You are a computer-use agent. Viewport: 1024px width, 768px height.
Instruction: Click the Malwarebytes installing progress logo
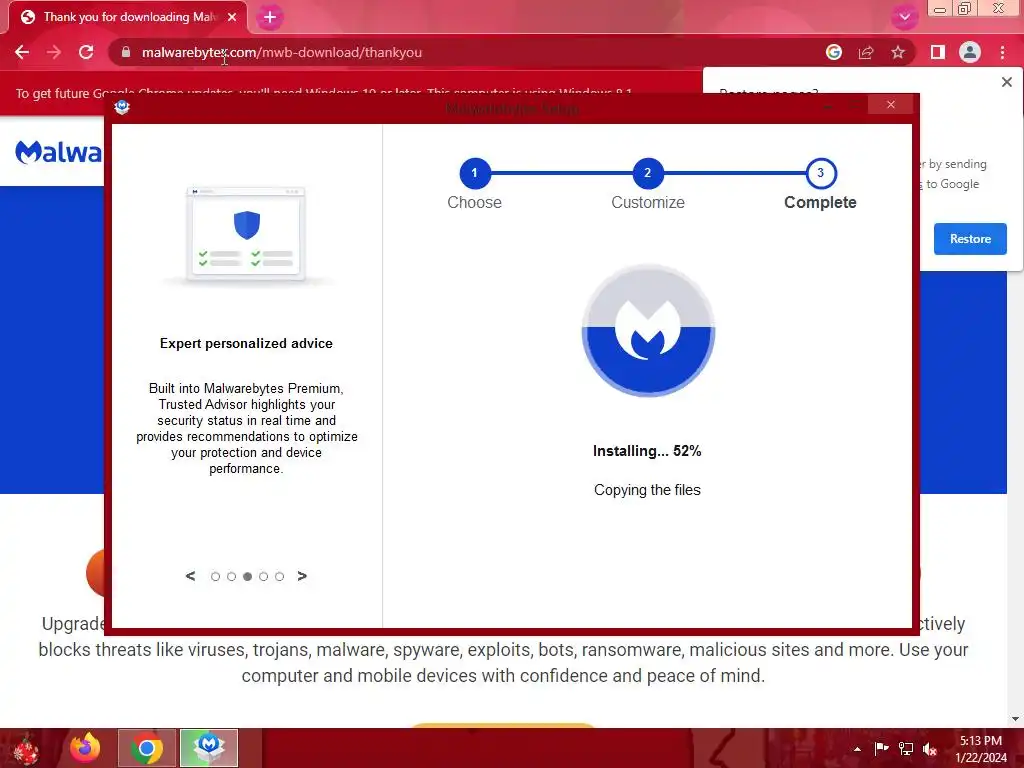point(648,330)
